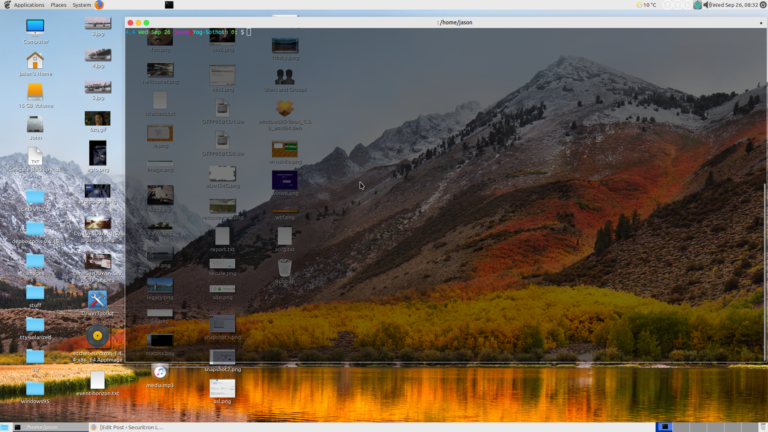Select the etcher-electron AppImage disc icon
This screenshot has width=768, height=432.
[x=97, y=336]
